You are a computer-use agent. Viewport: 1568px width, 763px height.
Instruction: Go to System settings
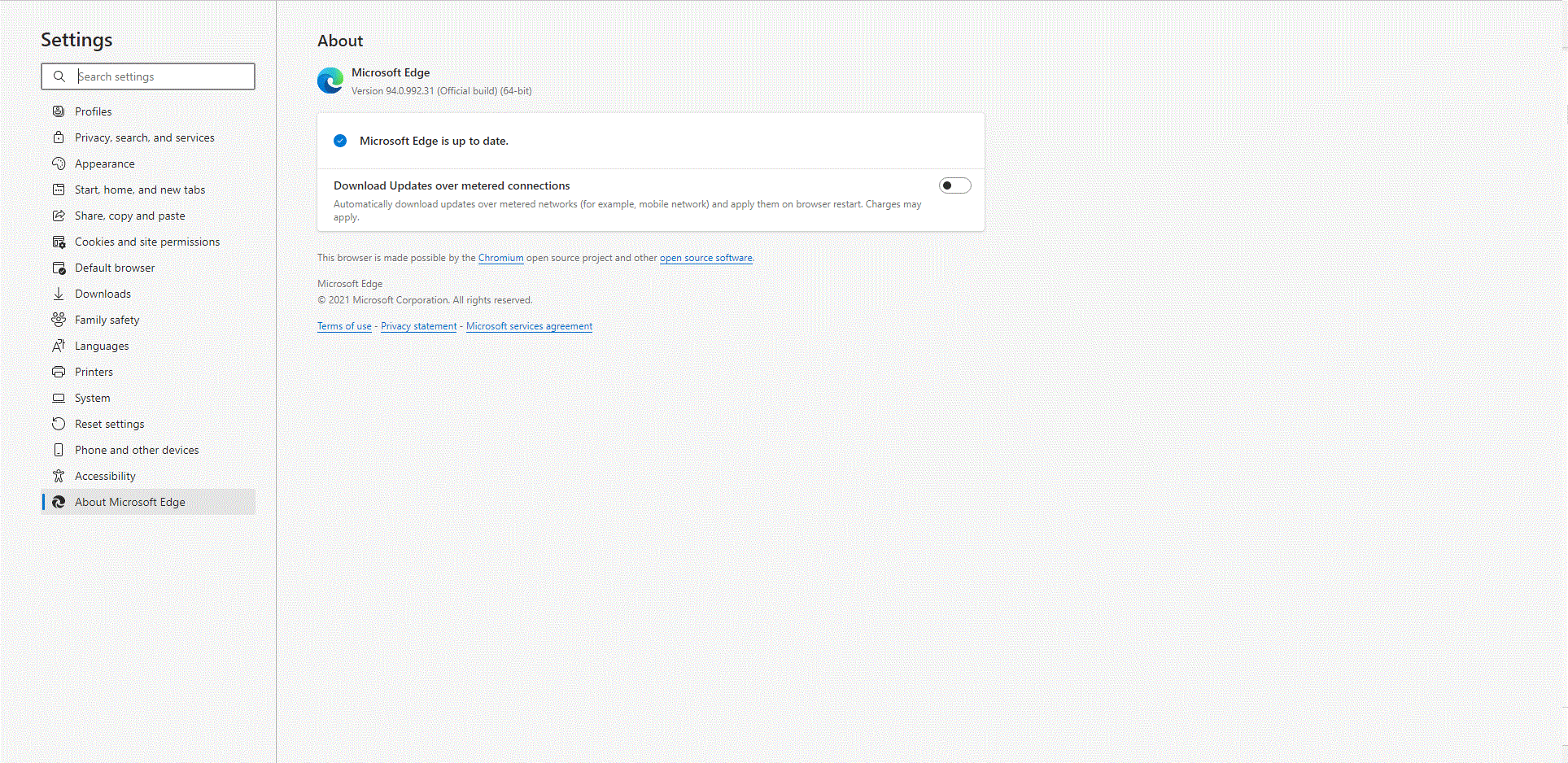[148, 398]
